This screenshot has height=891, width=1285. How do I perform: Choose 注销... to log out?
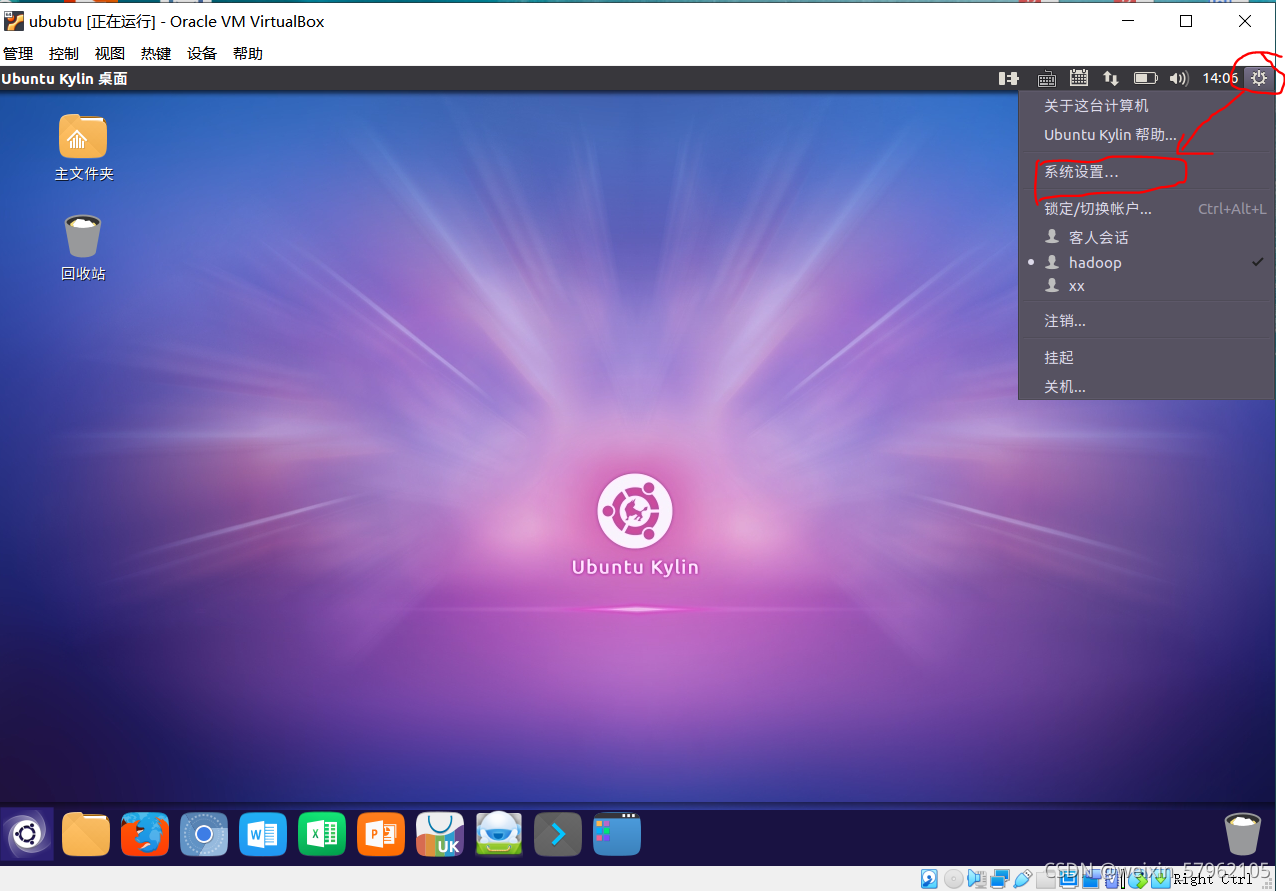[1146, 321]
